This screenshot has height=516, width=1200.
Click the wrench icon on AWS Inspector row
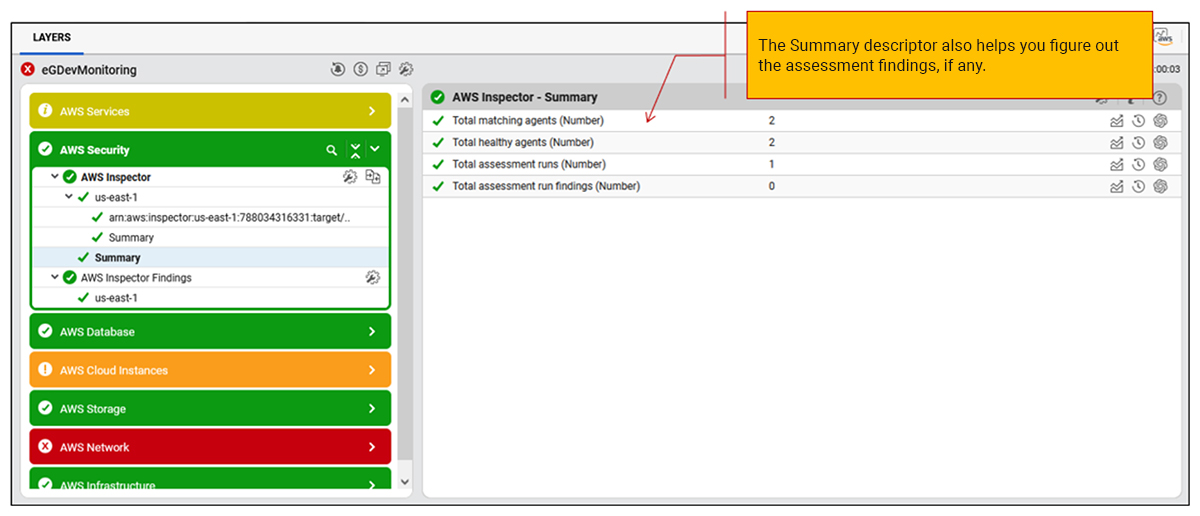pyautogui.click(x=350, y=177)
